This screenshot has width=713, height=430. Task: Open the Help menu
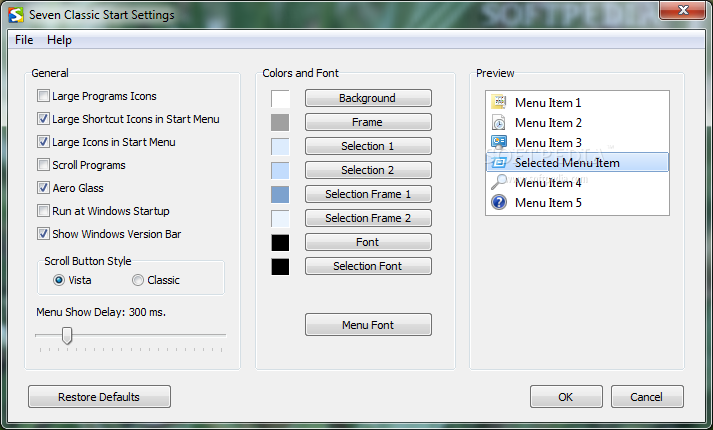coord(59,40)
